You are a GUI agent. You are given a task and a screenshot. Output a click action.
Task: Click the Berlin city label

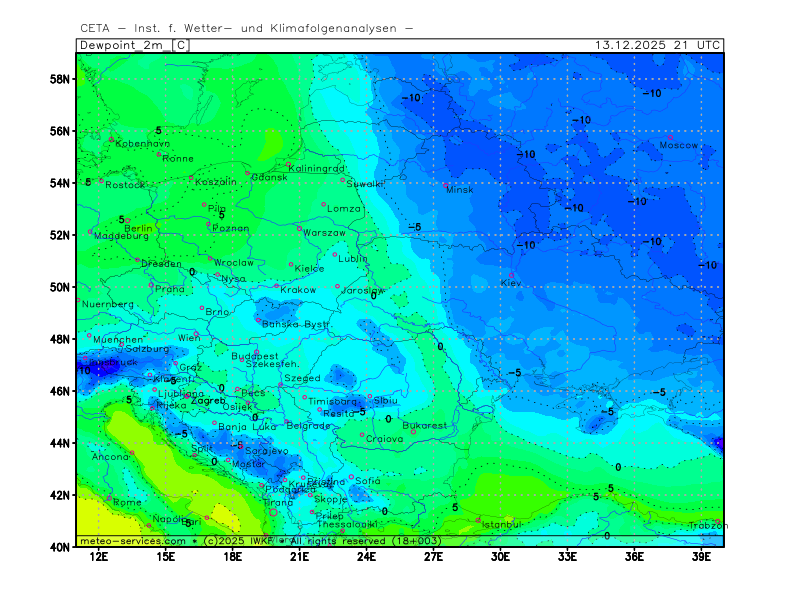(x=137, y=228)
